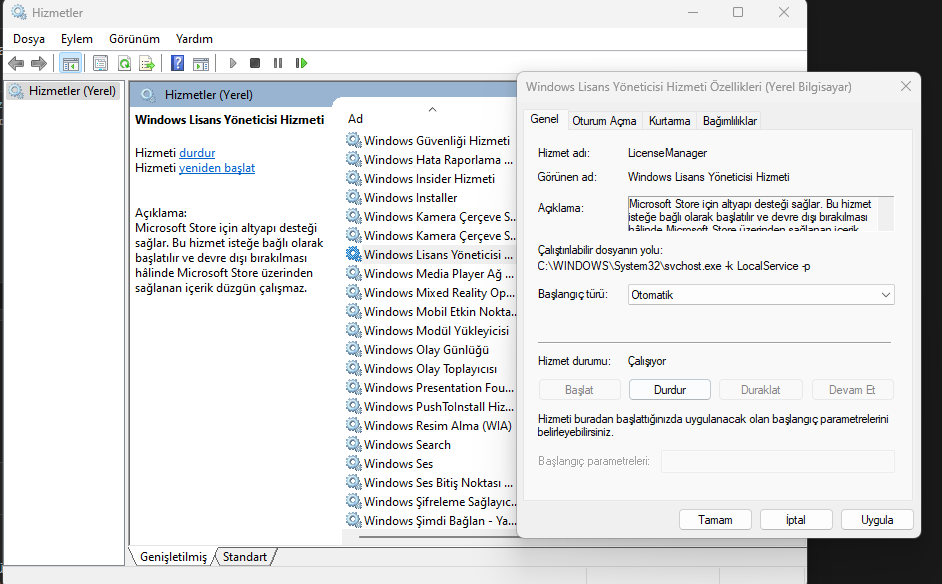The image size is (942, 584).
Task: Click the LicenseManager service name text
Action: [x=667, y=153]
